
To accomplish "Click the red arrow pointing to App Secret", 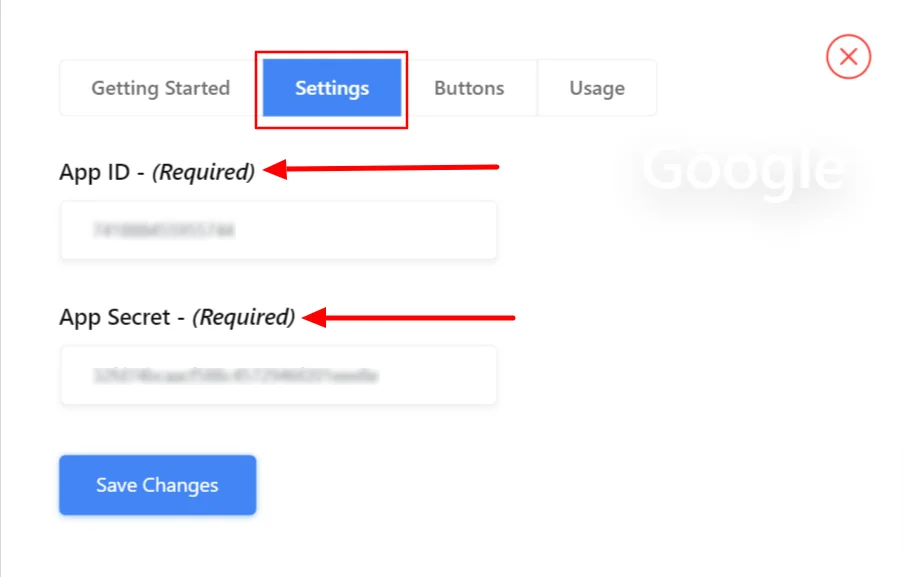I will (408, 318).
